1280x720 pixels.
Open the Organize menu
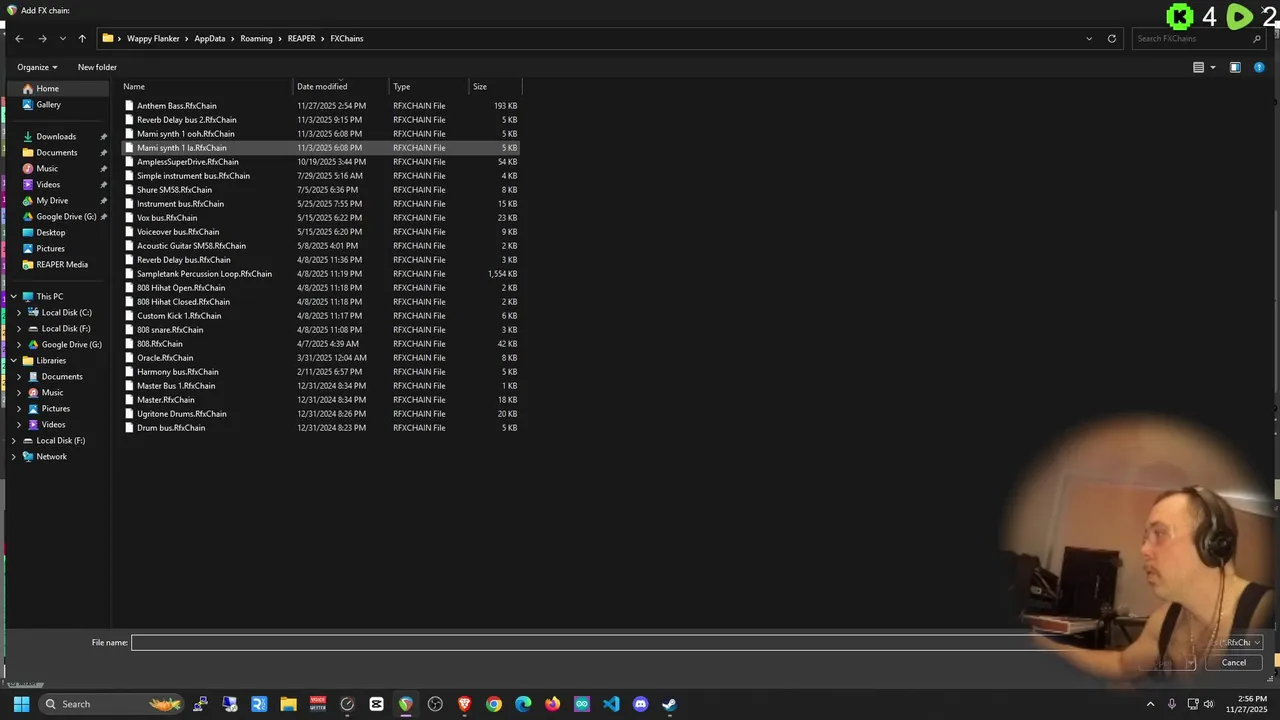tap(37, 67)
